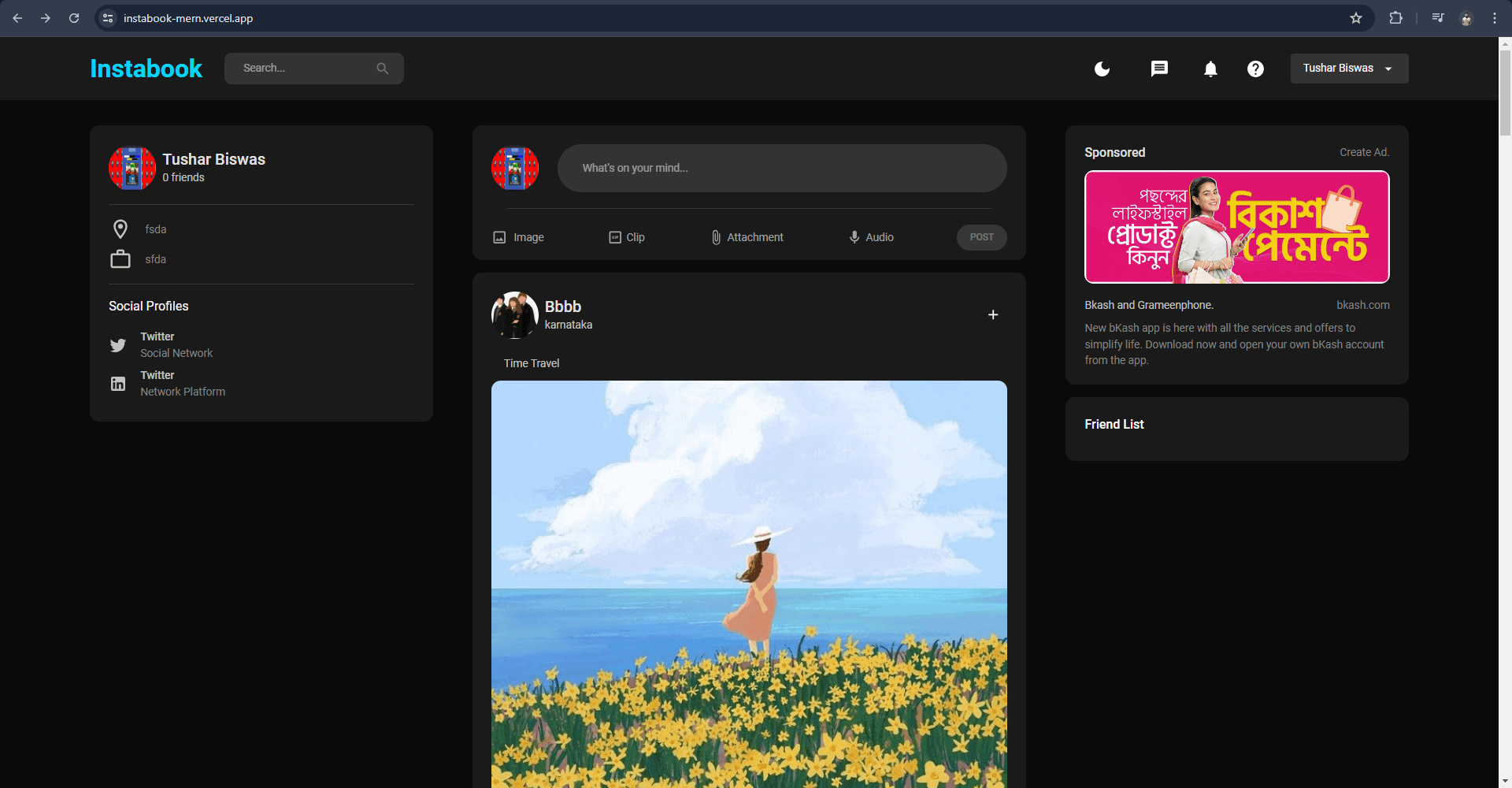
Task: Add a video with the Clip icon
Action: click(x=614, y=236)
